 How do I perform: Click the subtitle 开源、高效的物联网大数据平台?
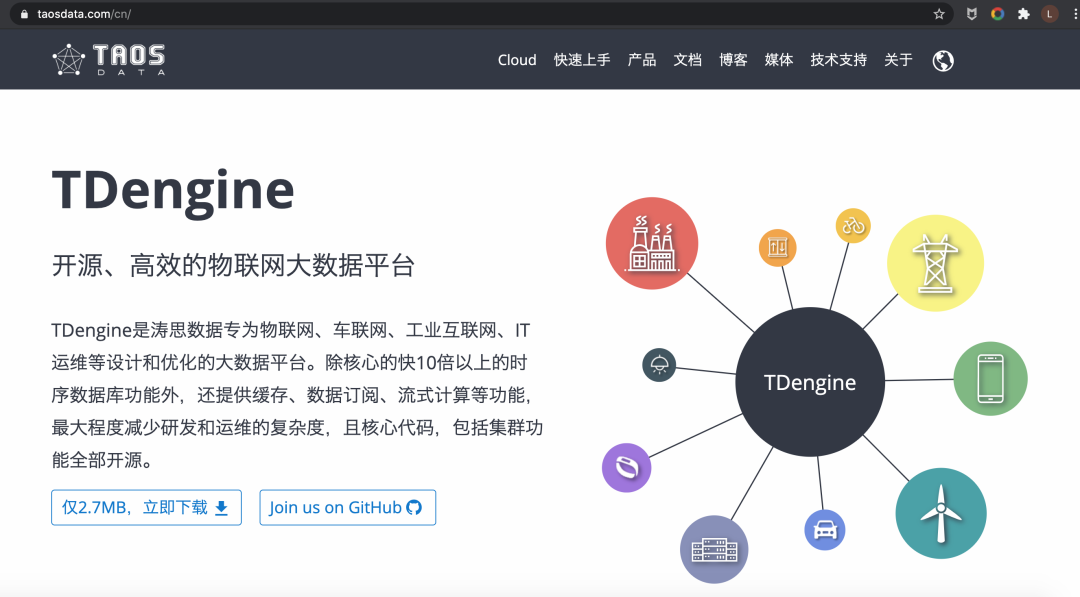[233, 265]
